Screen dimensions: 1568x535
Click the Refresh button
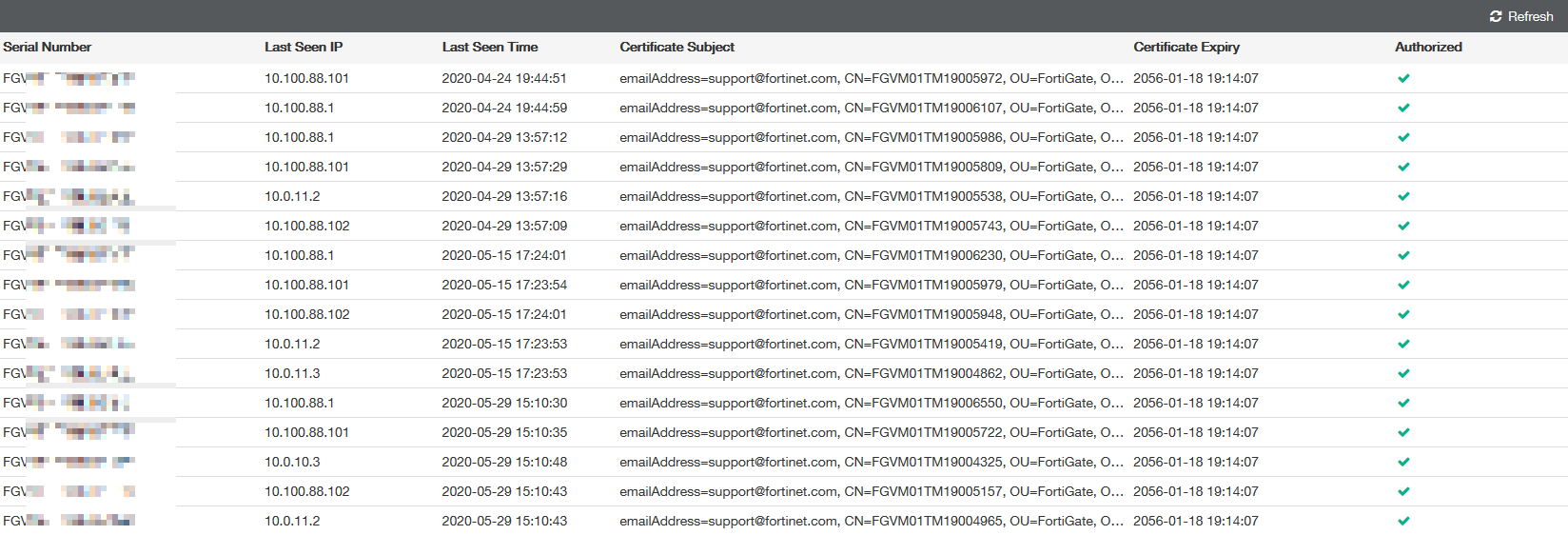1521,16
